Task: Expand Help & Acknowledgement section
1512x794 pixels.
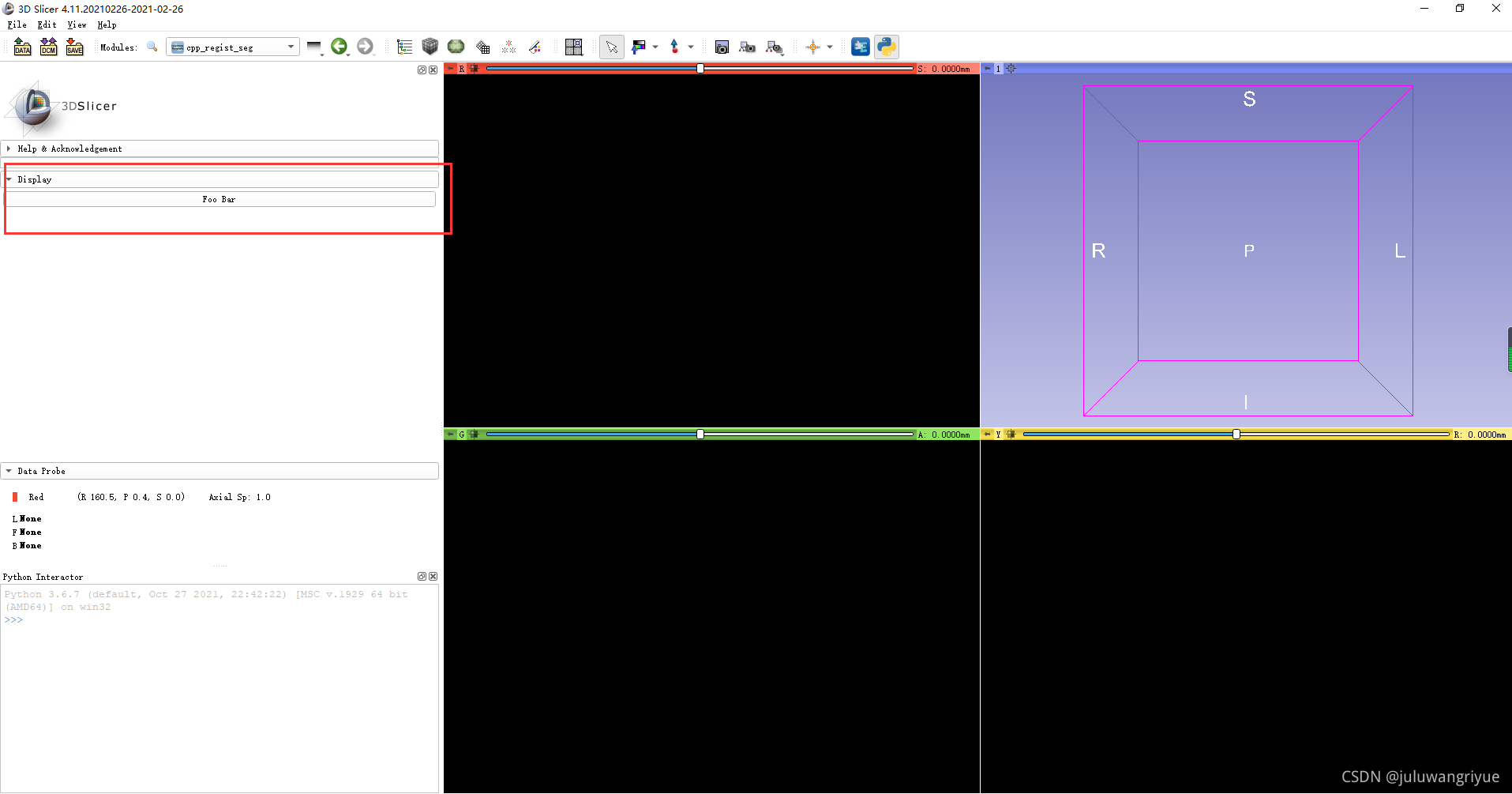Action: [219, 149]
